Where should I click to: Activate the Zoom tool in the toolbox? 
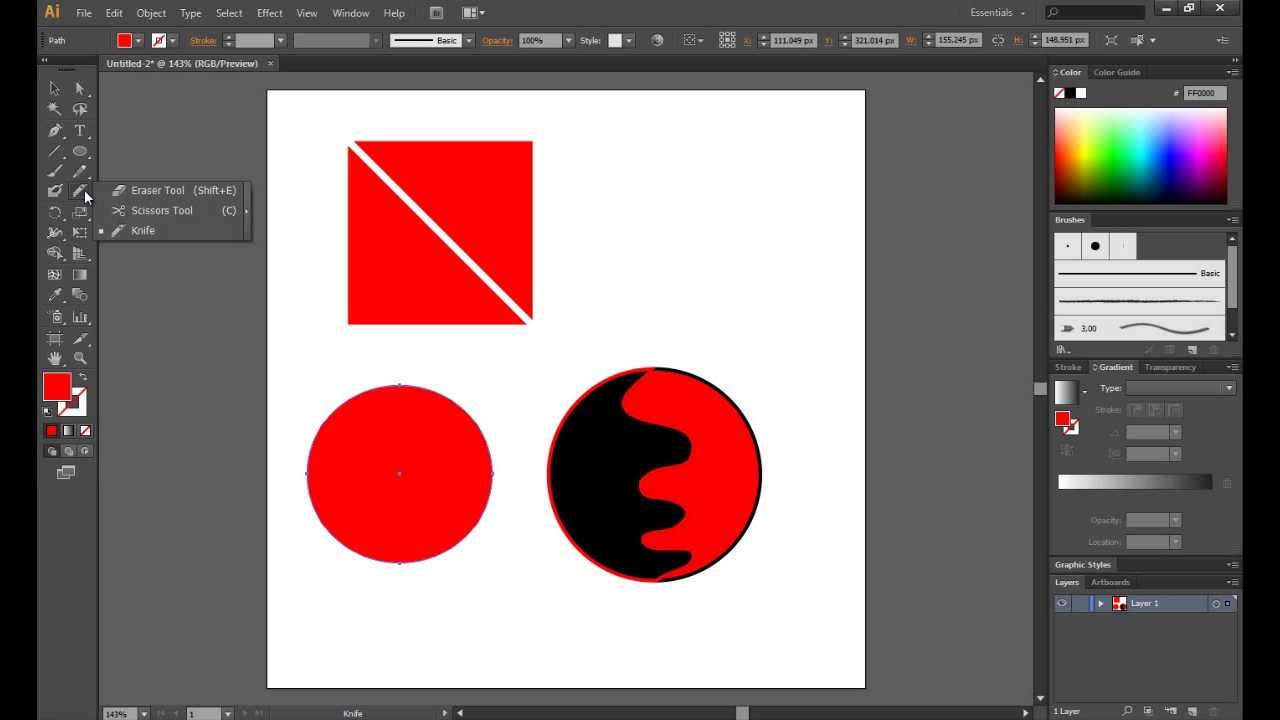(x=80, y=358)
